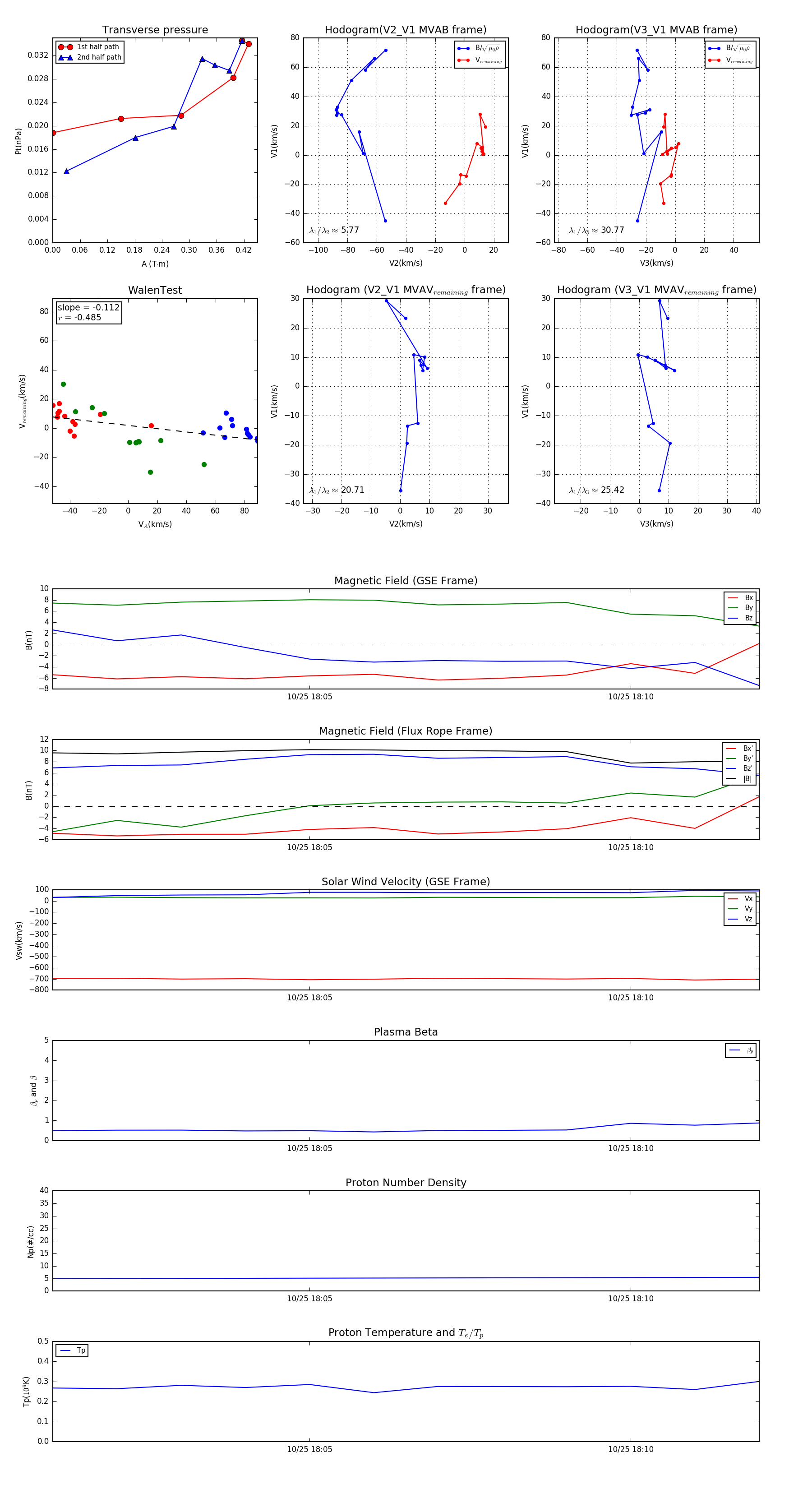Screen dimensions: 812x1489
Task: Select the Bx' legend entry
Action: (x=740, y=748)
